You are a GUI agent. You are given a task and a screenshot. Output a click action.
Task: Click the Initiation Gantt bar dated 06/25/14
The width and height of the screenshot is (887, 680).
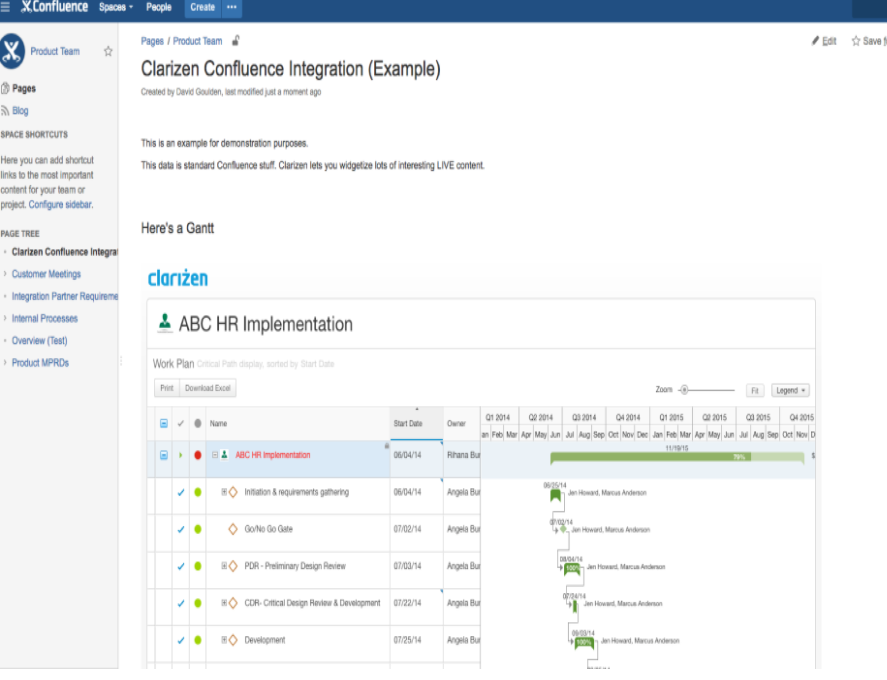[556, 496]
